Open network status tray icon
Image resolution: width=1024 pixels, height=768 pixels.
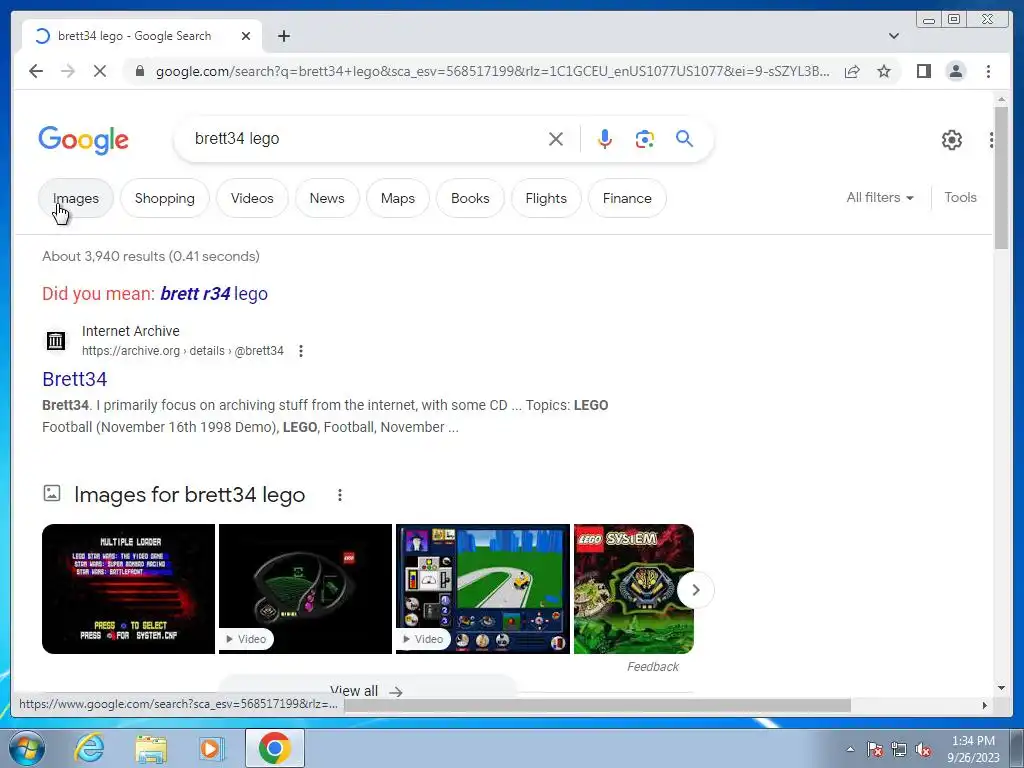(899, 749)
